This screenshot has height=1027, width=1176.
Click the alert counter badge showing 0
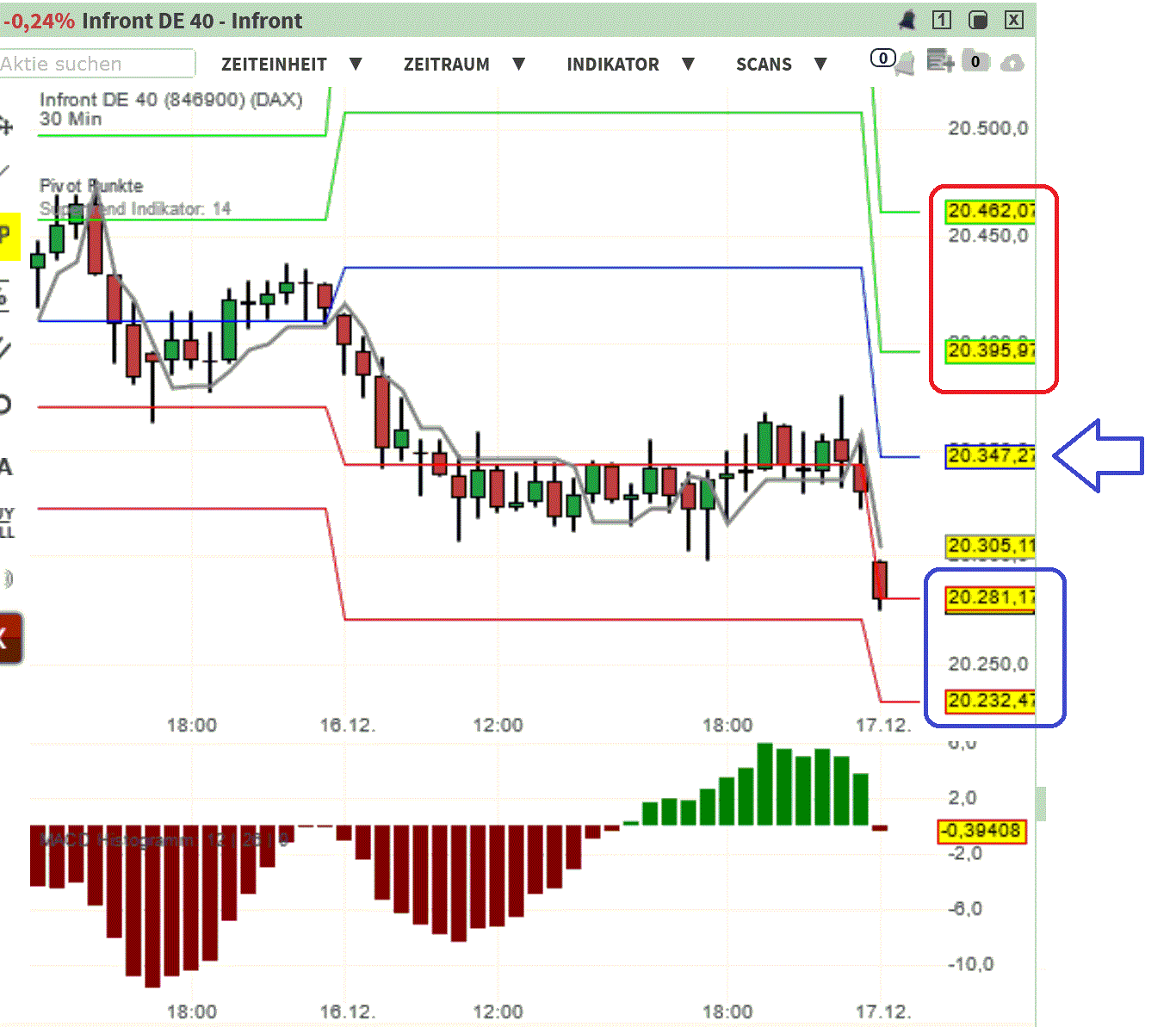(x=882, y=59)
